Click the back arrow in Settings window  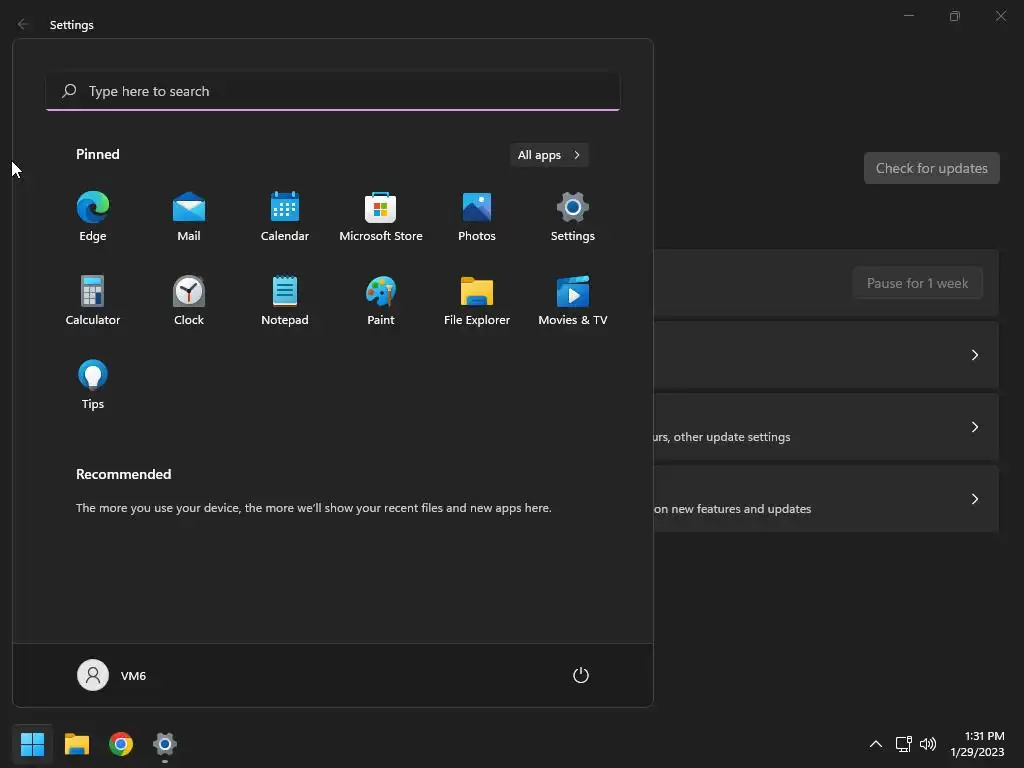[23, 24]
